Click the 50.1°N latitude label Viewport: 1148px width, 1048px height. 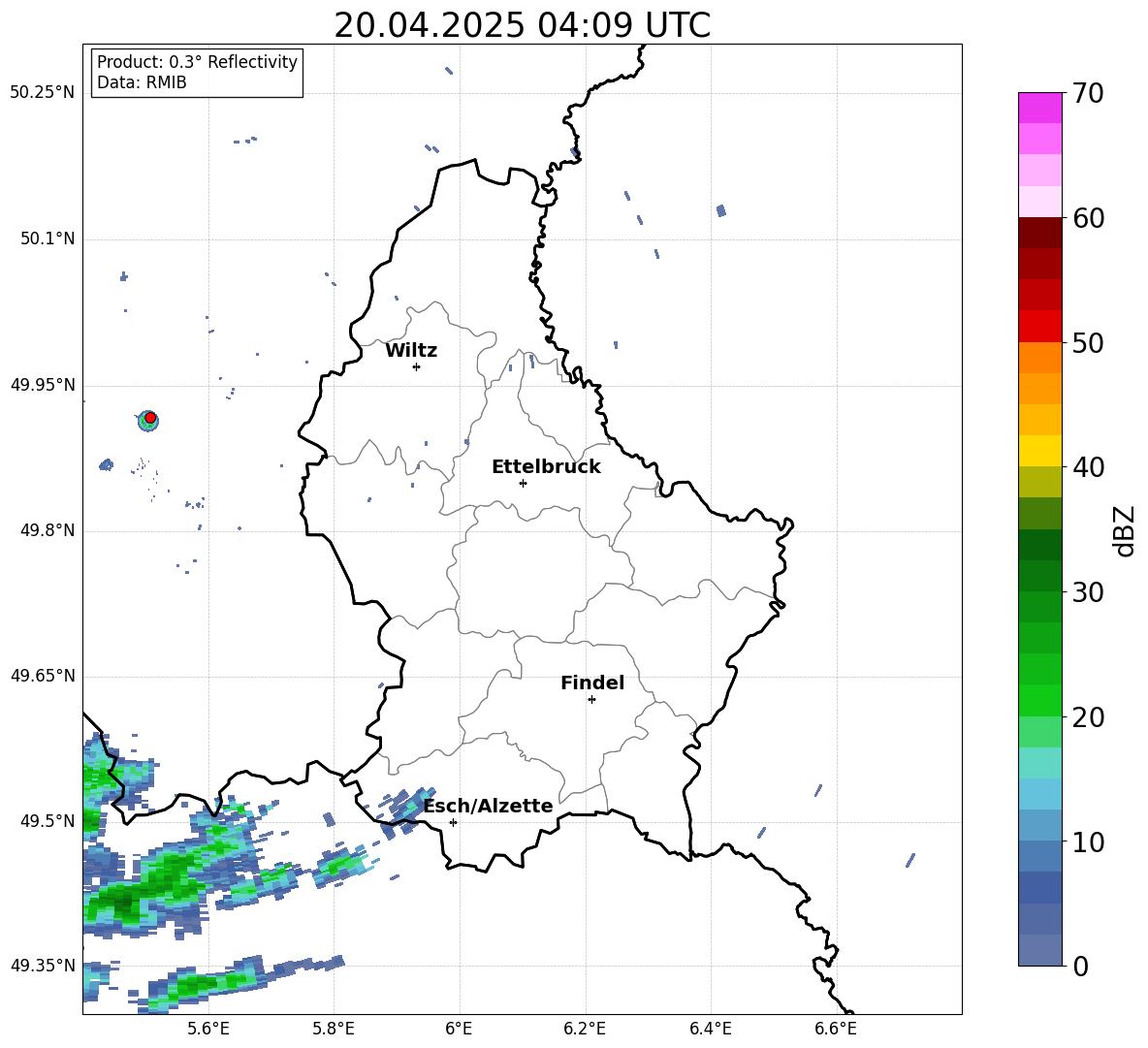(x=47, y=239)
